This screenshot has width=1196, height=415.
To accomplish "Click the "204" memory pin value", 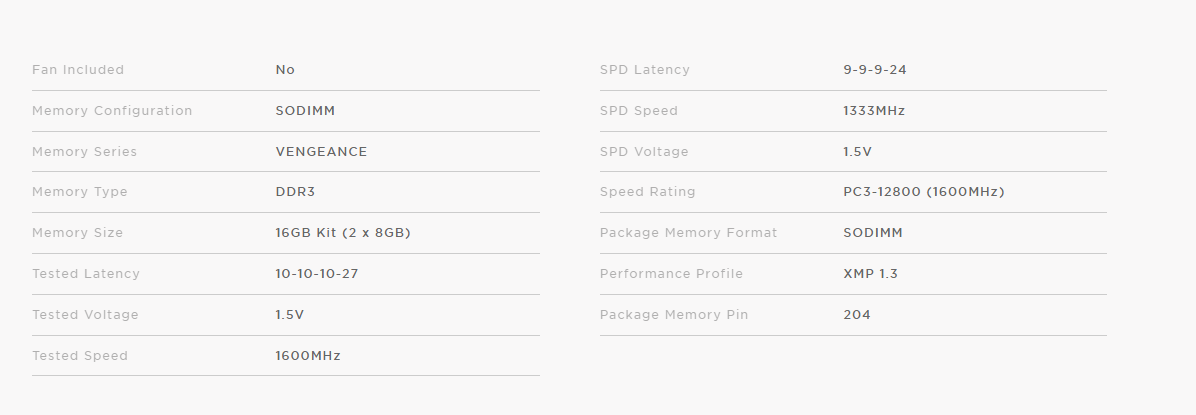I will (857, 315).
